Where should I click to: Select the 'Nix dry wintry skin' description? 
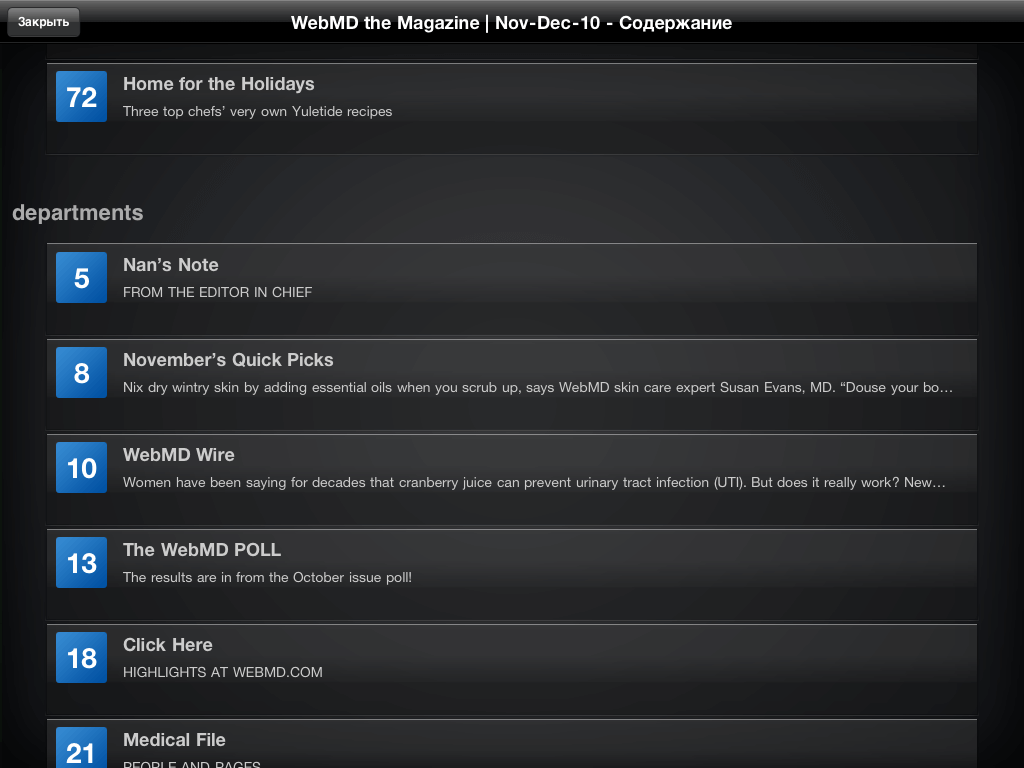point(538,387)
